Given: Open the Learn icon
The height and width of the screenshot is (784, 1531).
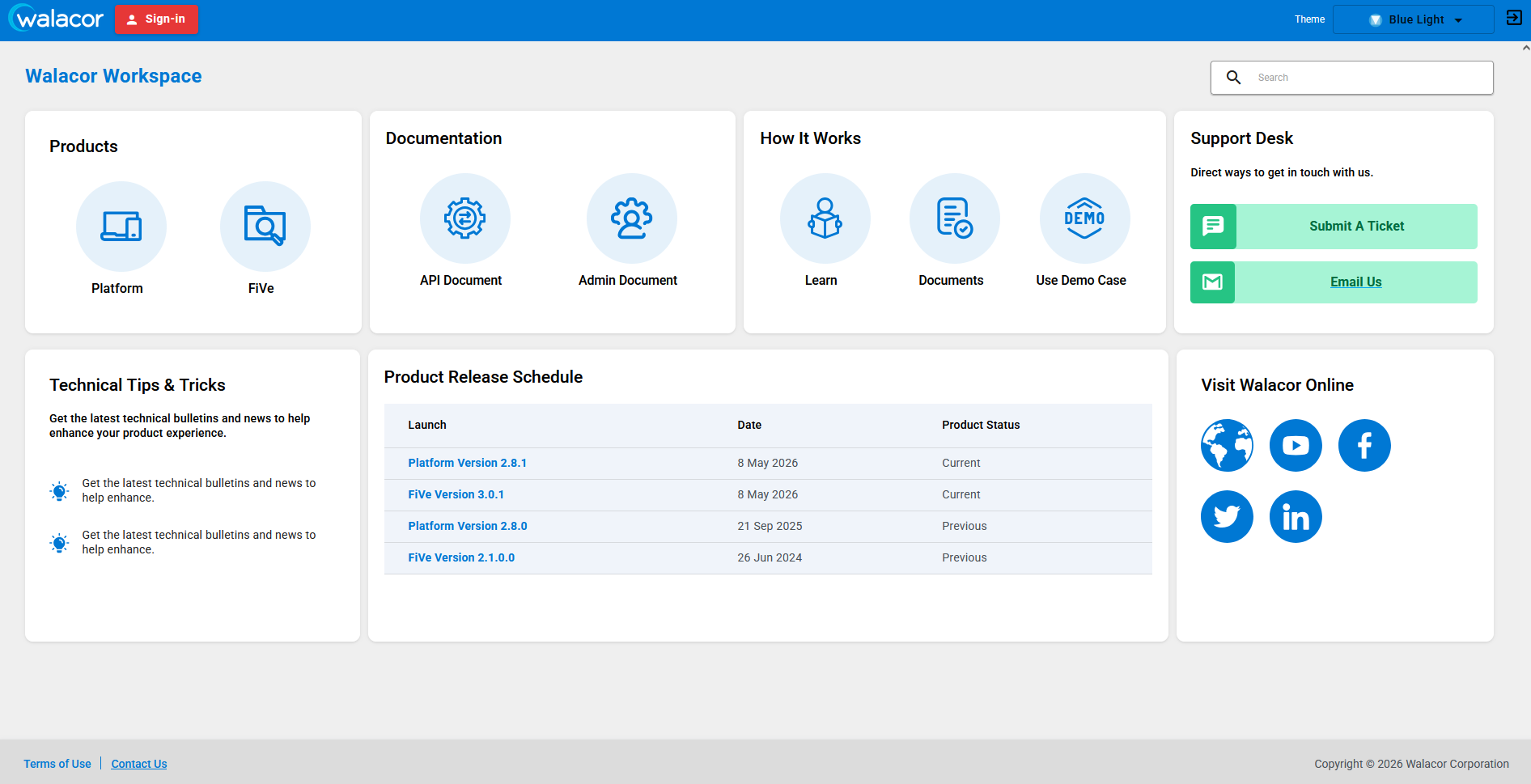Looking at the screenshot, I should [825, 218].
